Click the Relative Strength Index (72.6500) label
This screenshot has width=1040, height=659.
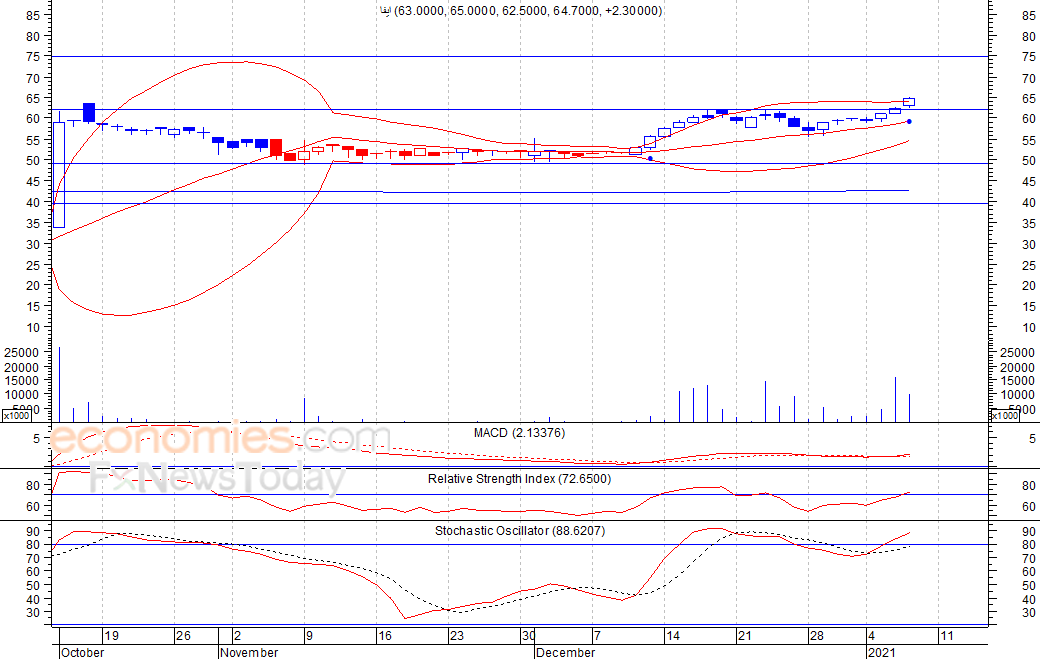(x=519, y=479)
